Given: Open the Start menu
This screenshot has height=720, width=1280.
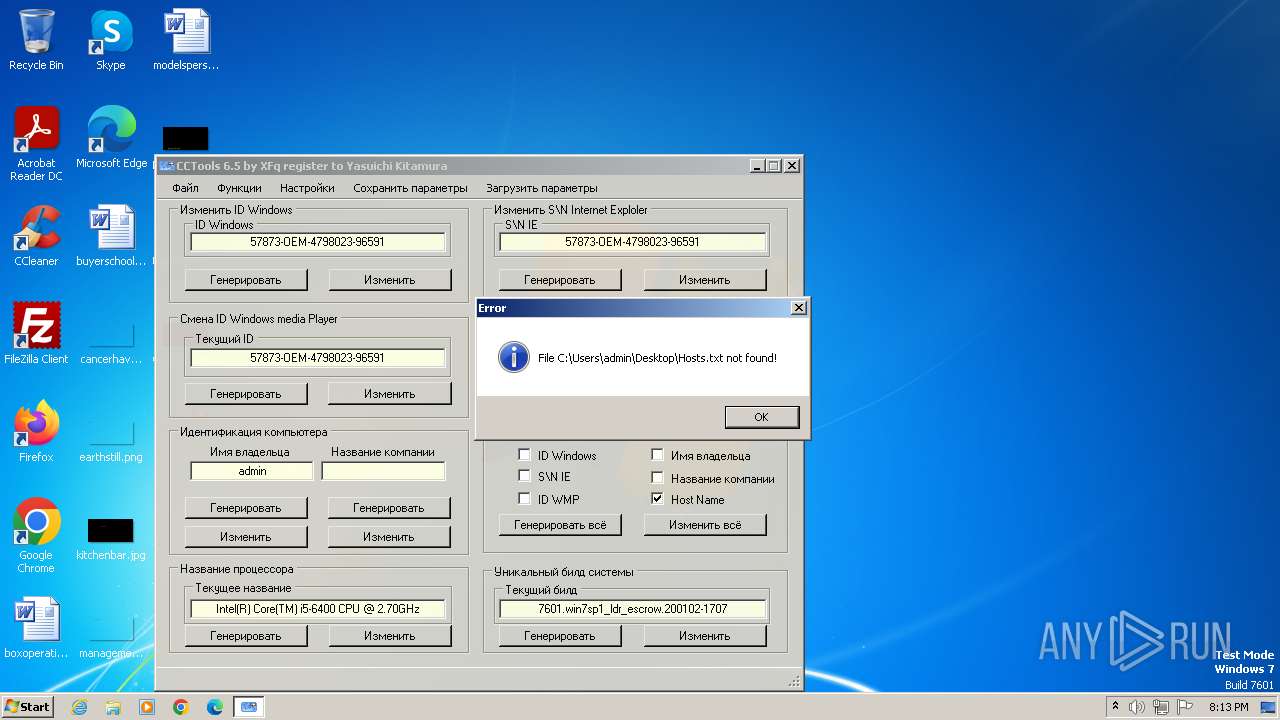Looking at the screenshot, I should (27, 707).
